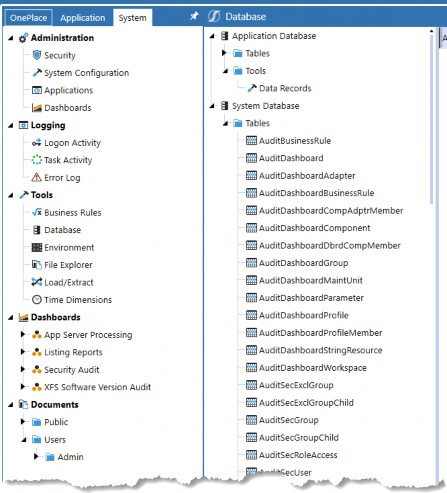
Task: Click the Security shield icon
Action: click(37, 55)
